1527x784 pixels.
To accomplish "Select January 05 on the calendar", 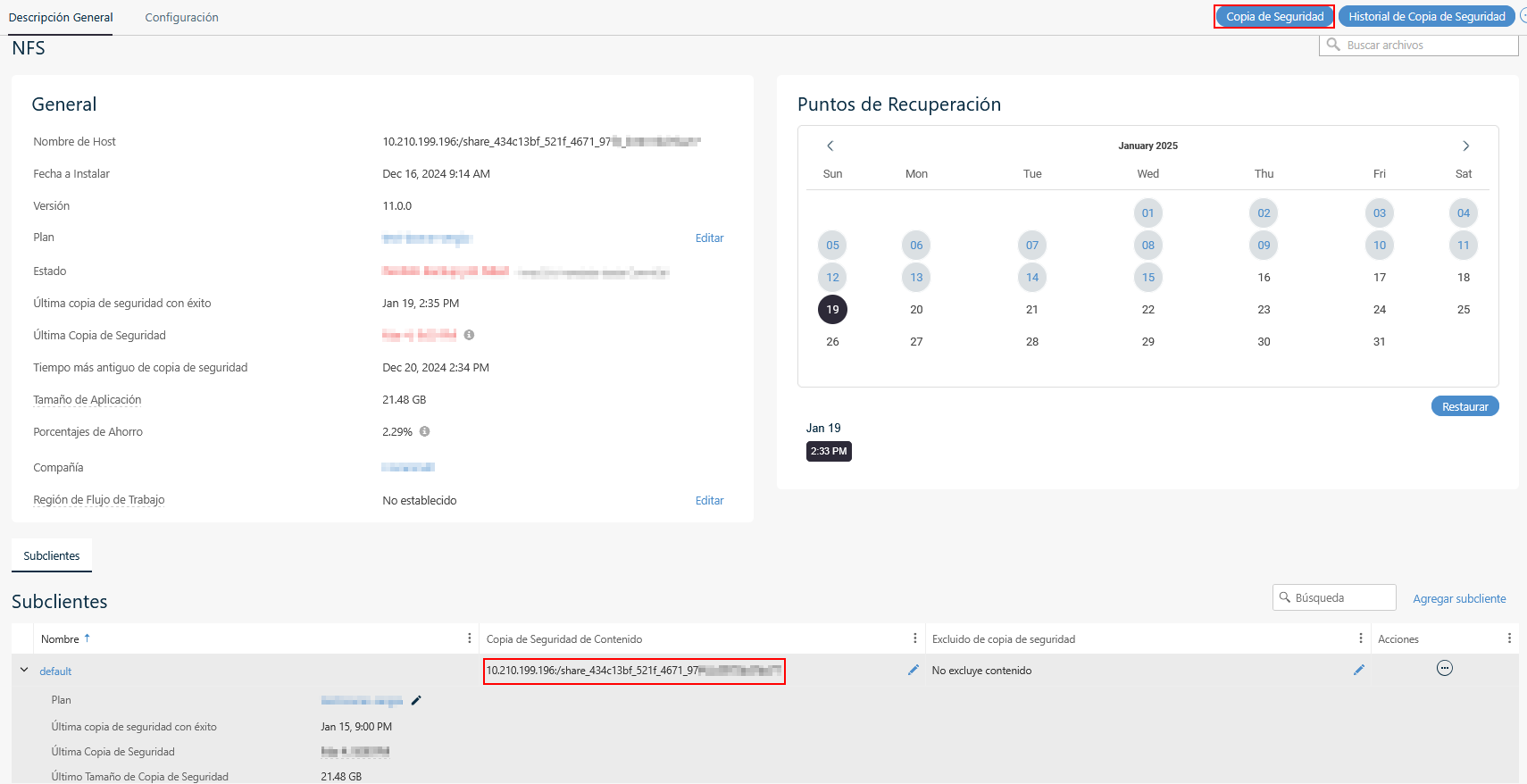I will coord(832,245).
